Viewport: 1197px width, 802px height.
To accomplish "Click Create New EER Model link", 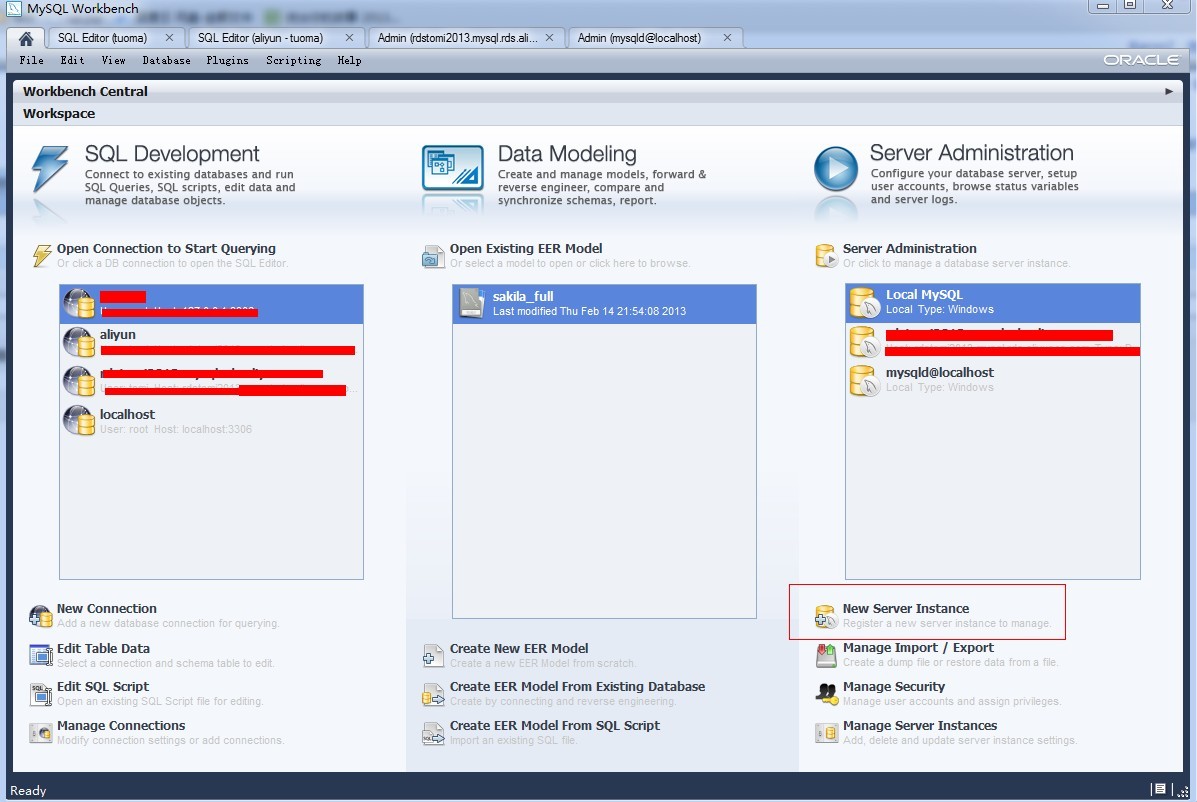I will tap(519, 649).
